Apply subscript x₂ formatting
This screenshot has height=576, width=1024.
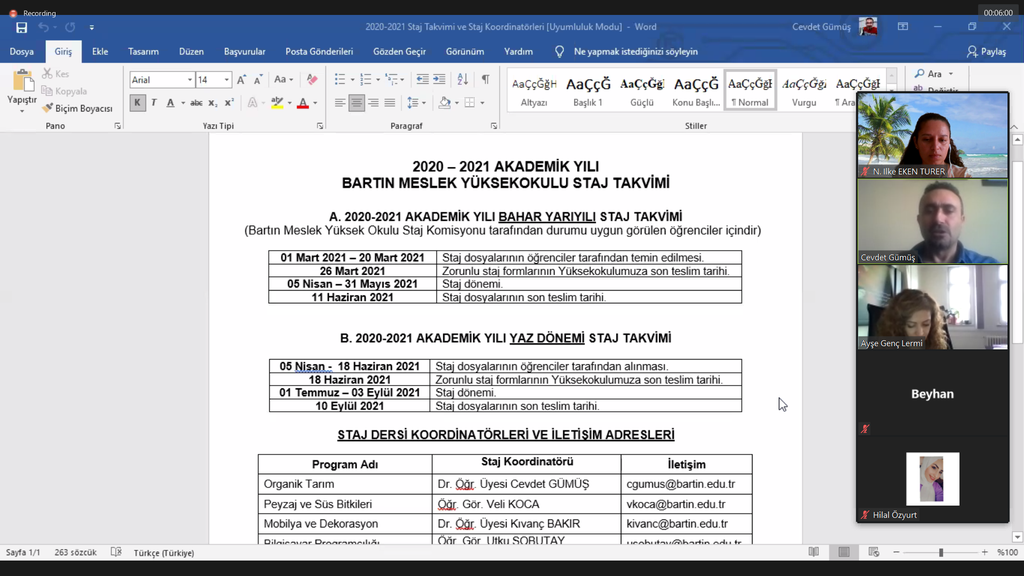212,103
